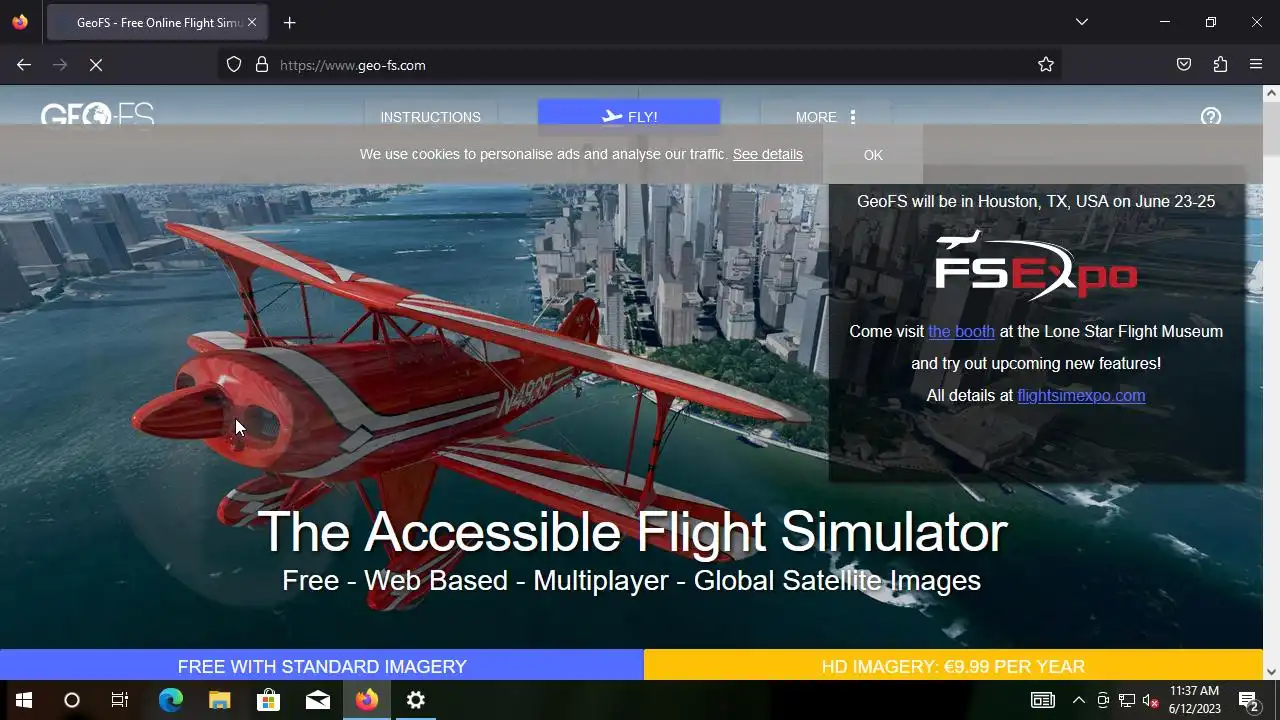Open the MORE menu
Viewport: 1280px width, 720px height.
(x=826, y=117)
